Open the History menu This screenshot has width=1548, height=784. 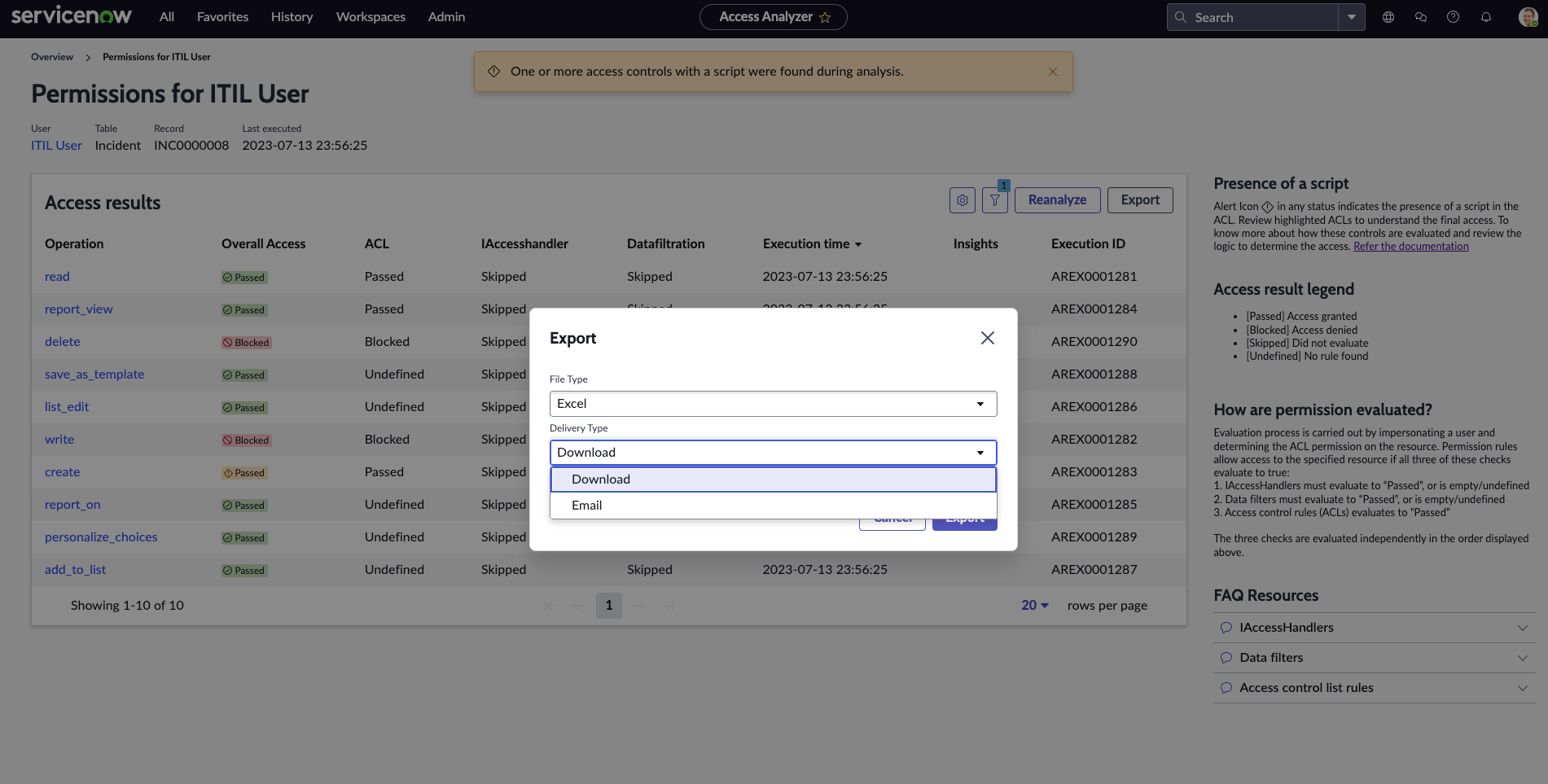tap(292, 17)
